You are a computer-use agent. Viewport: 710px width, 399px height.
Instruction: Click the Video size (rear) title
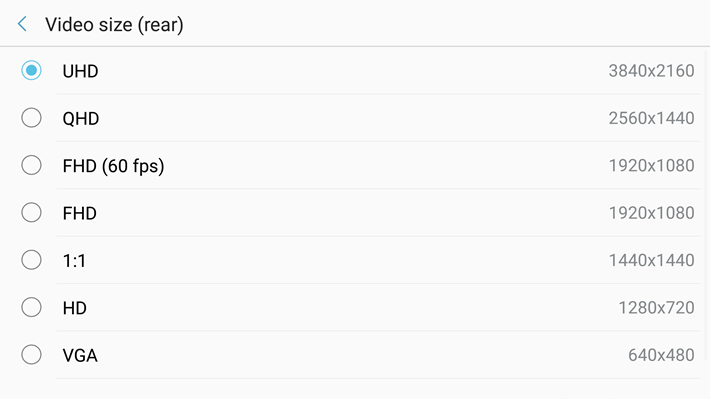[x=114, y=25]
